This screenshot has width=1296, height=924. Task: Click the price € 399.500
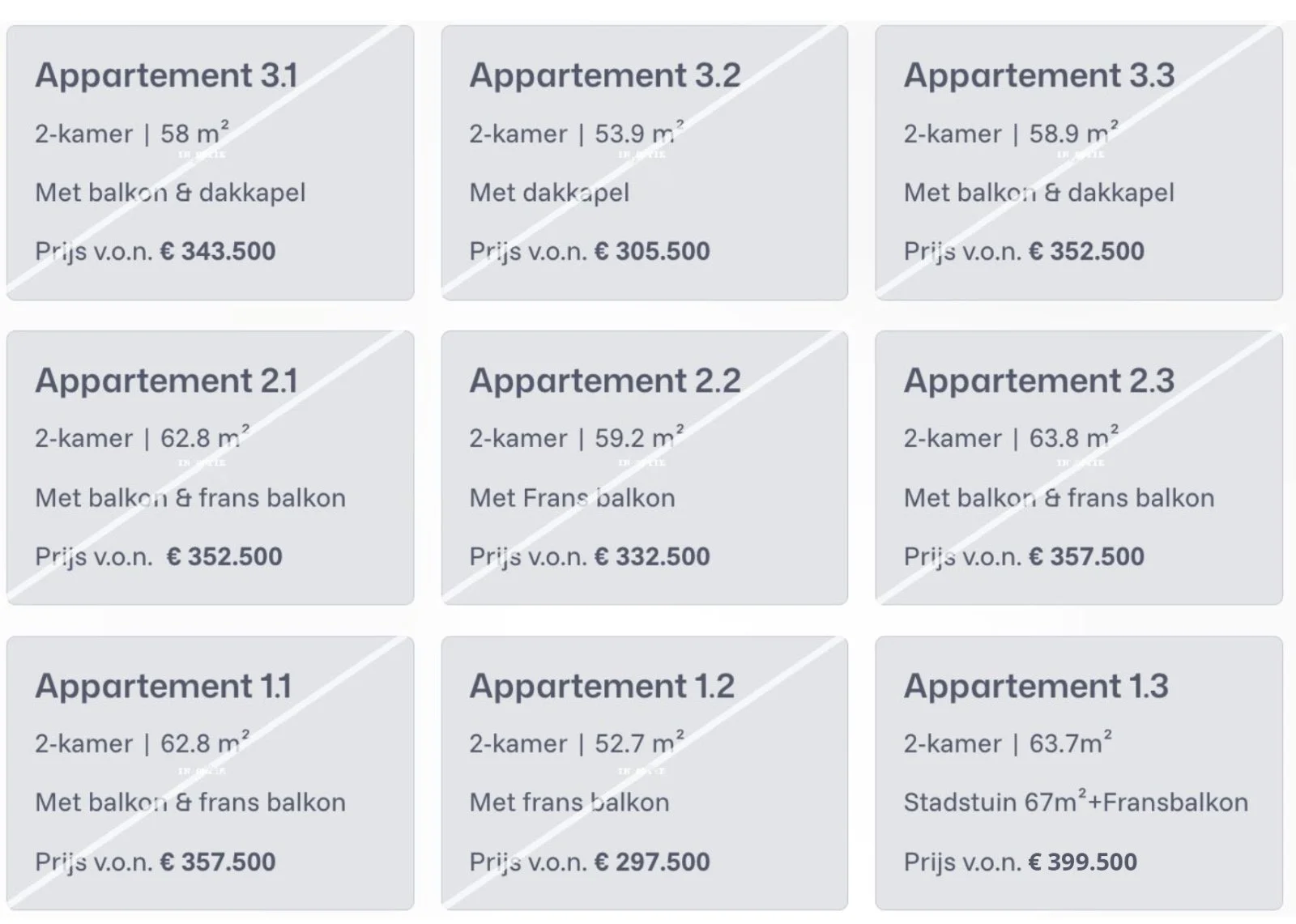1083,862
